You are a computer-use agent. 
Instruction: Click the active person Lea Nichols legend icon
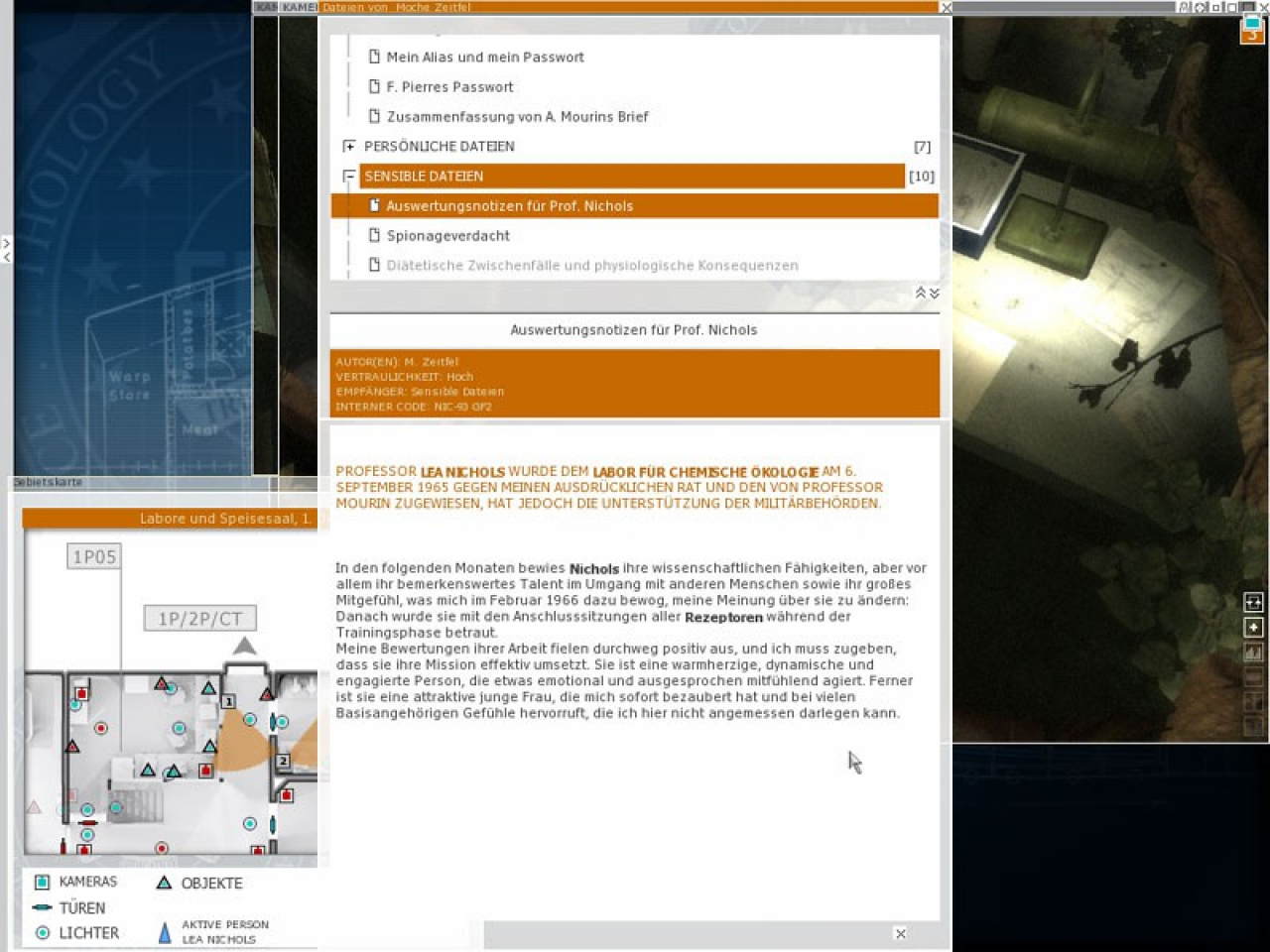click(165, 932)
